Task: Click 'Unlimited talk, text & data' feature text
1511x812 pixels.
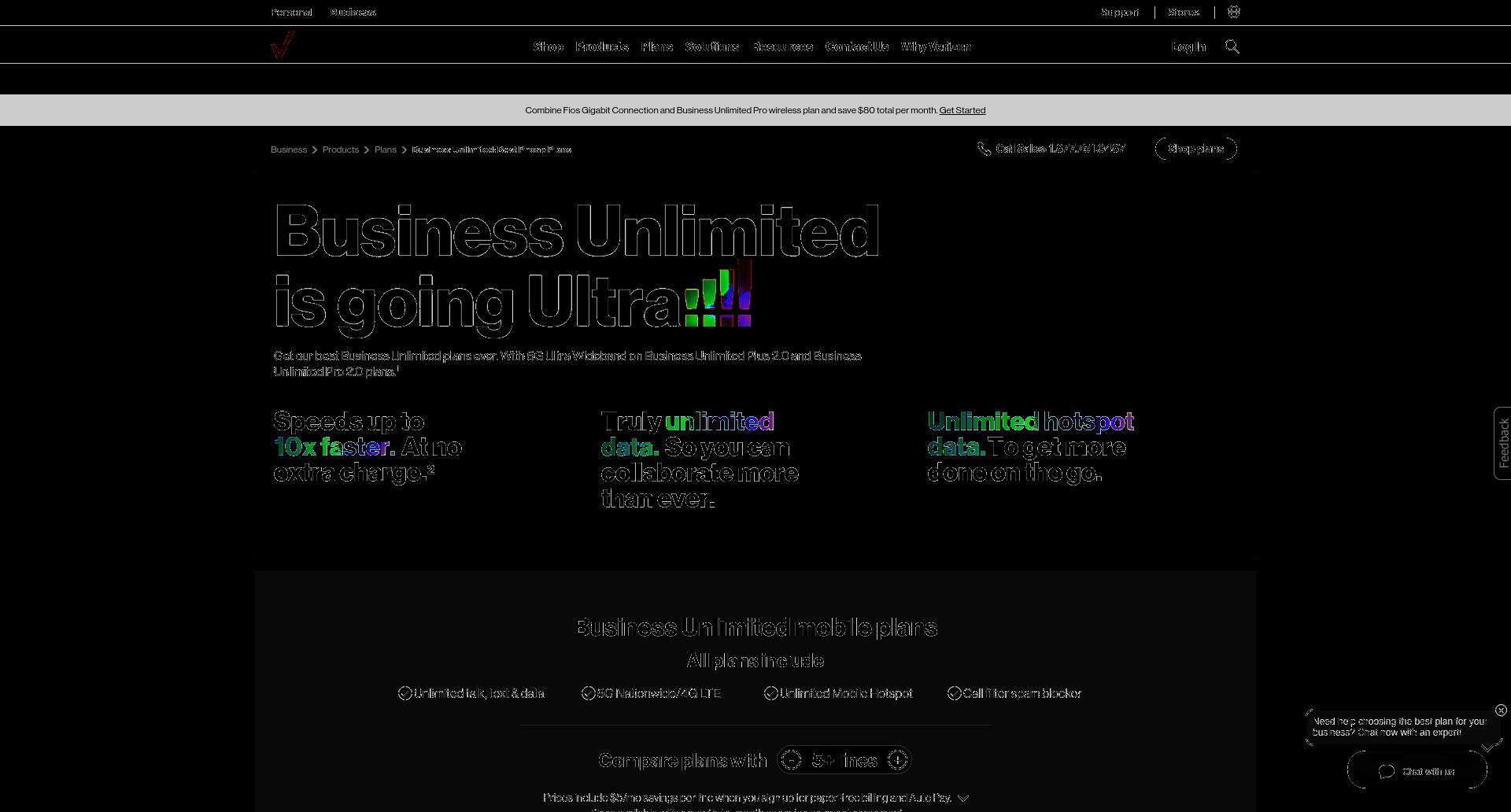Action: [x=478, y=693]
